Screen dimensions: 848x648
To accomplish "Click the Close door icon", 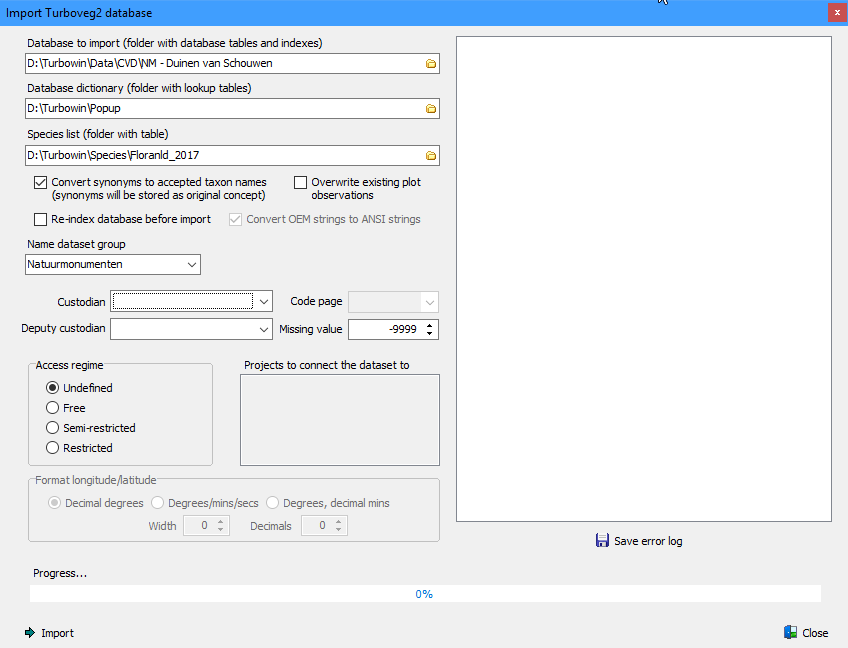I will tap(790, 633).
